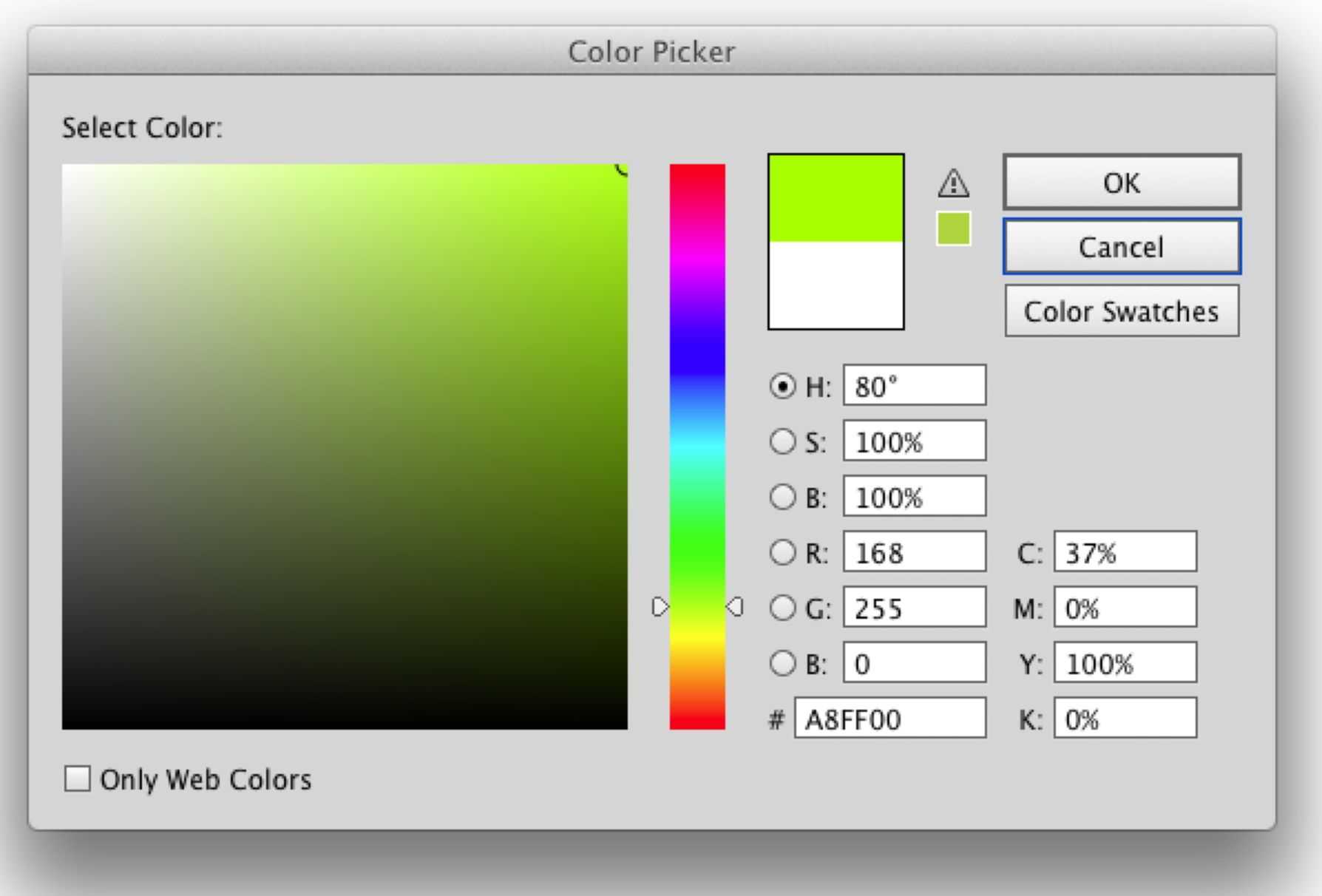The image size is (1322, 896).
Task: Click the left hue slider arrow handle
Action: click(660, 607)
